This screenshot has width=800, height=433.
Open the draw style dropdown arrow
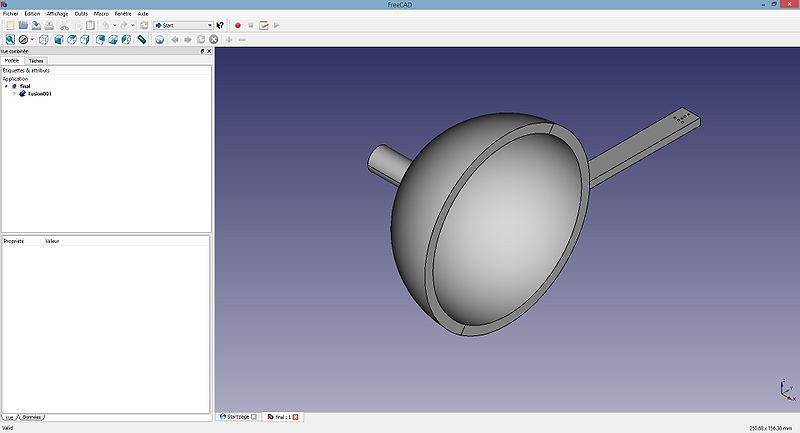(32, 40)
